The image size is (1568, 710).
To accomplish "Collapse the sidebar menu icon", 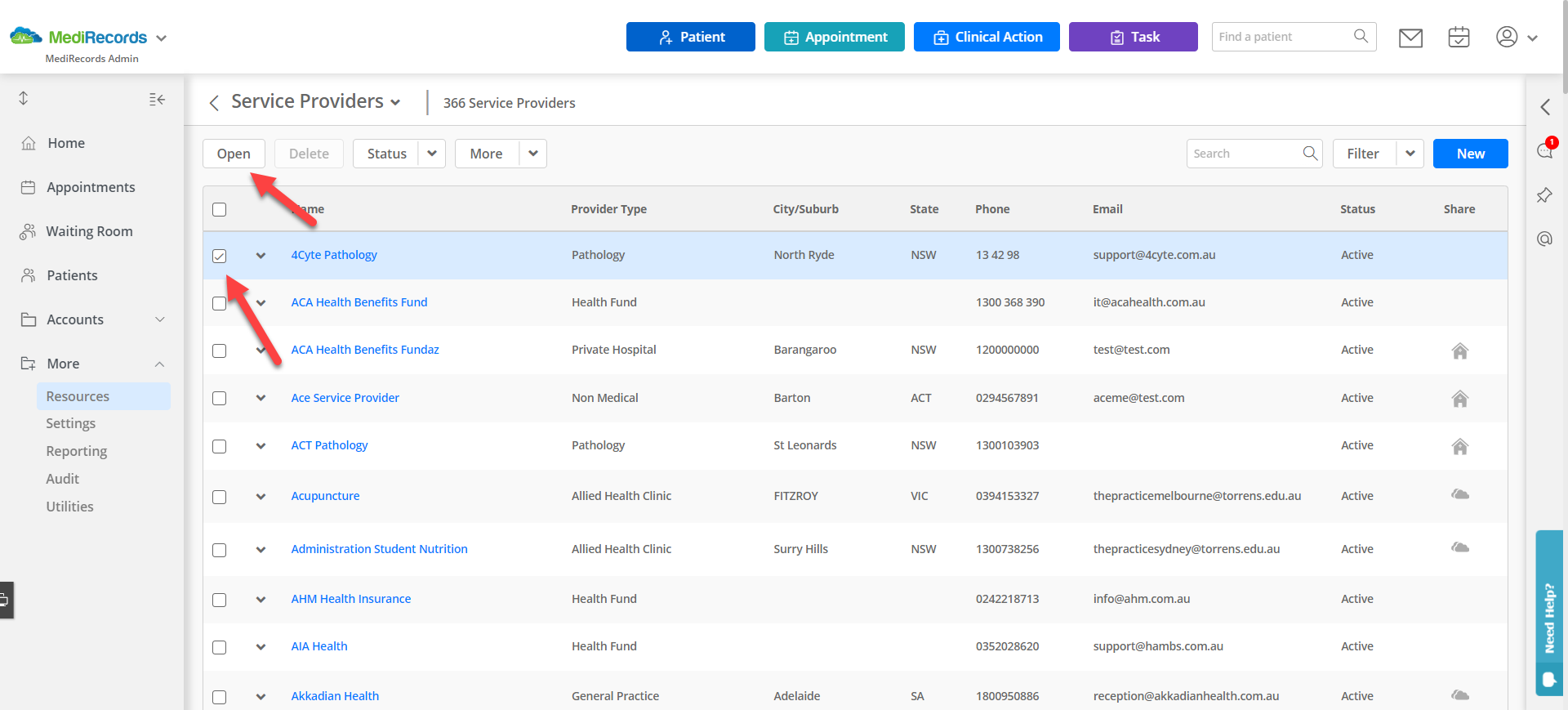I will [157, 99].
